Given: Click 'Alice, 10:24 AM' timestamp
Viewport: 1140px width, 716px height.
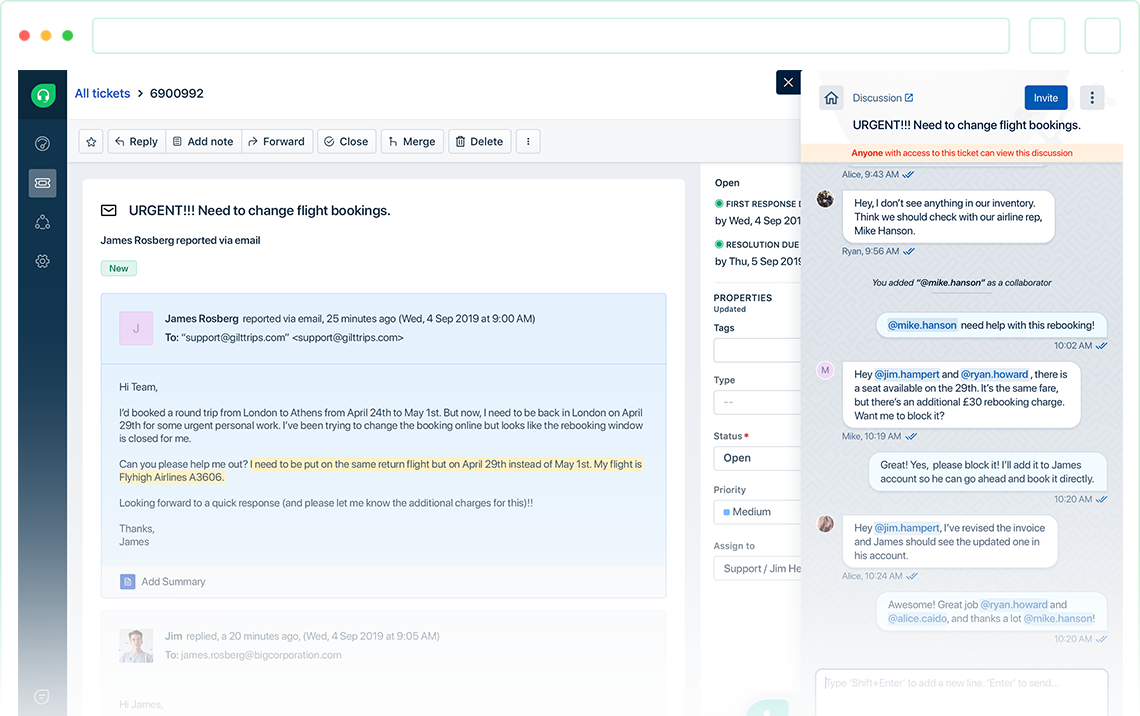Looking at the screenshot, I should [x=872, y=576].
